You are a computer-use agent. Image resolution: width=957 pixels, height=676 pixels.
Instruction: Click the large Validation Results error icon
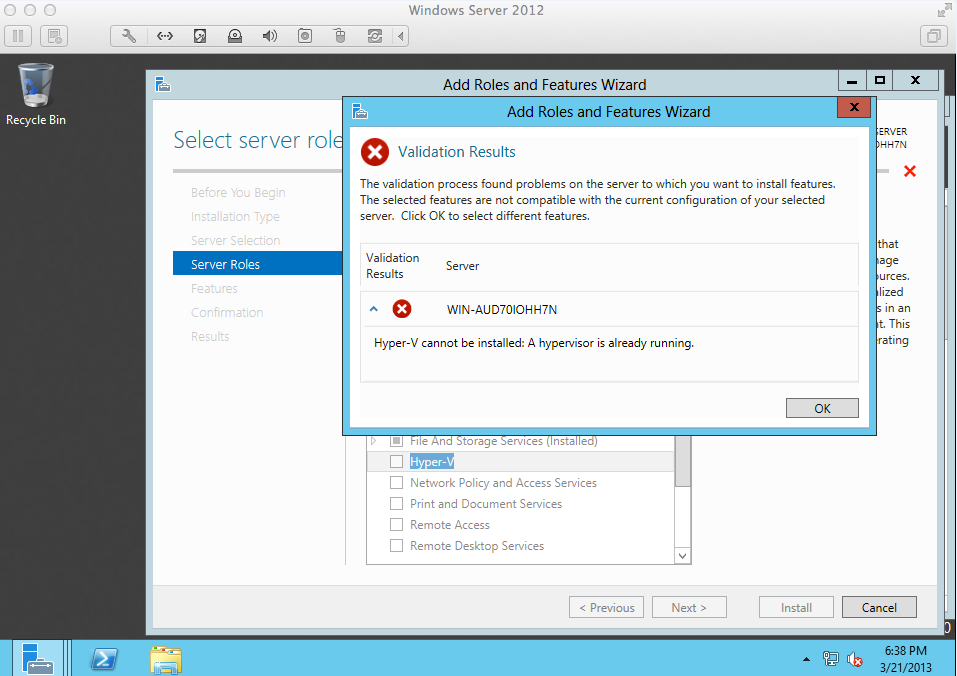375,152
